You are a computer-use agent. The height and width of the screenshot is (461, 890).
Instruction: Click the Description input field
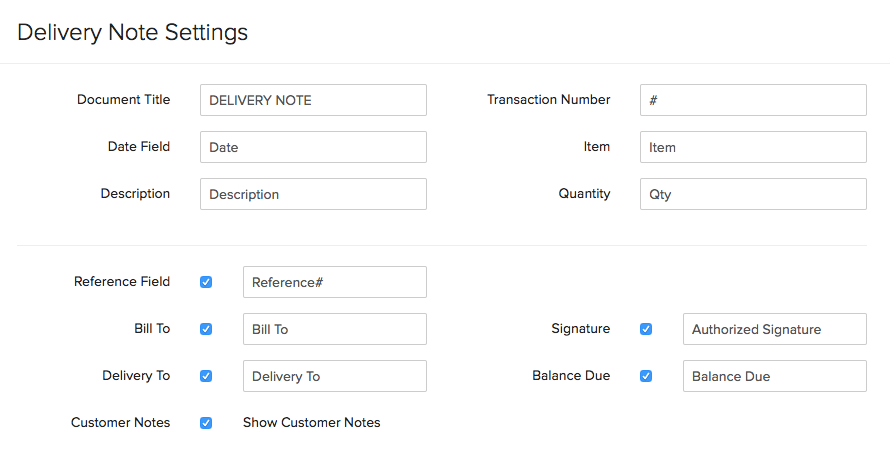(313, 194)
